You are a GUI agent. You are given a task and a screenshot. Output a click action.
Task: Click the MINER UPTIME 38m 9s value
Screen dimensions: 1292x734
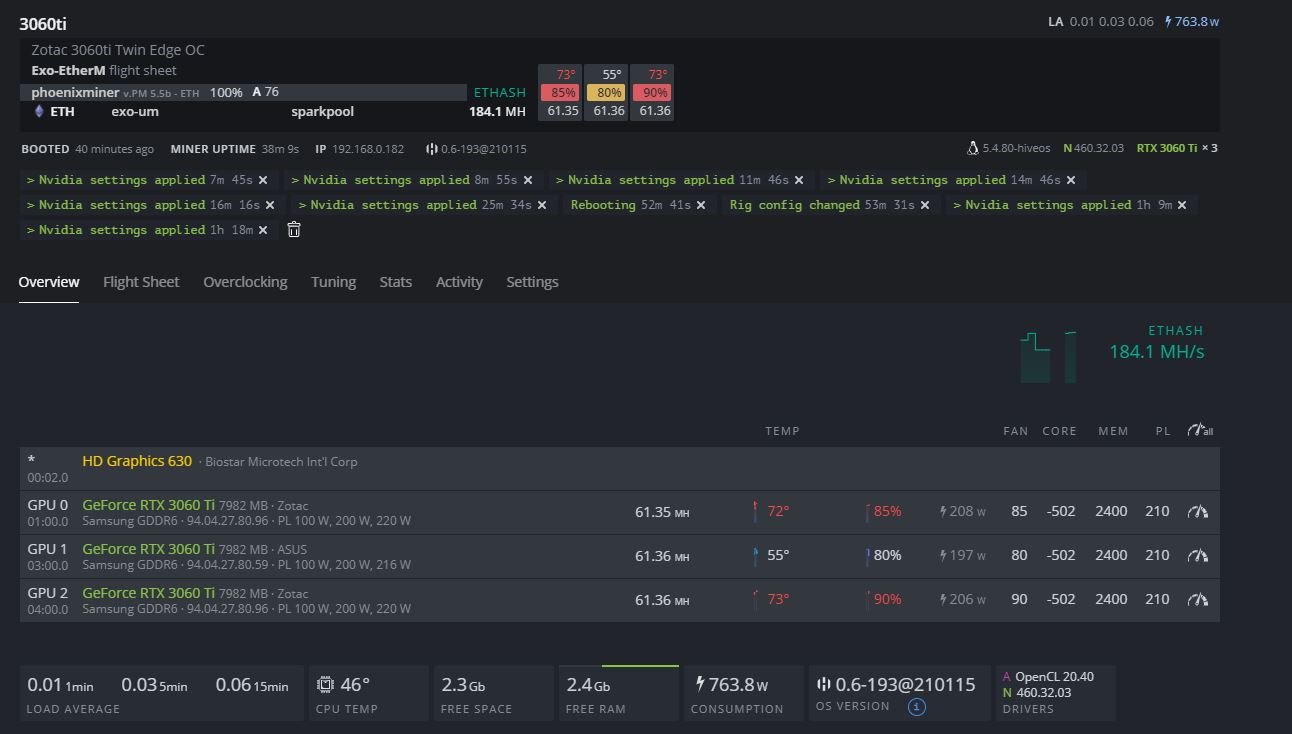[x=280, y=149]
